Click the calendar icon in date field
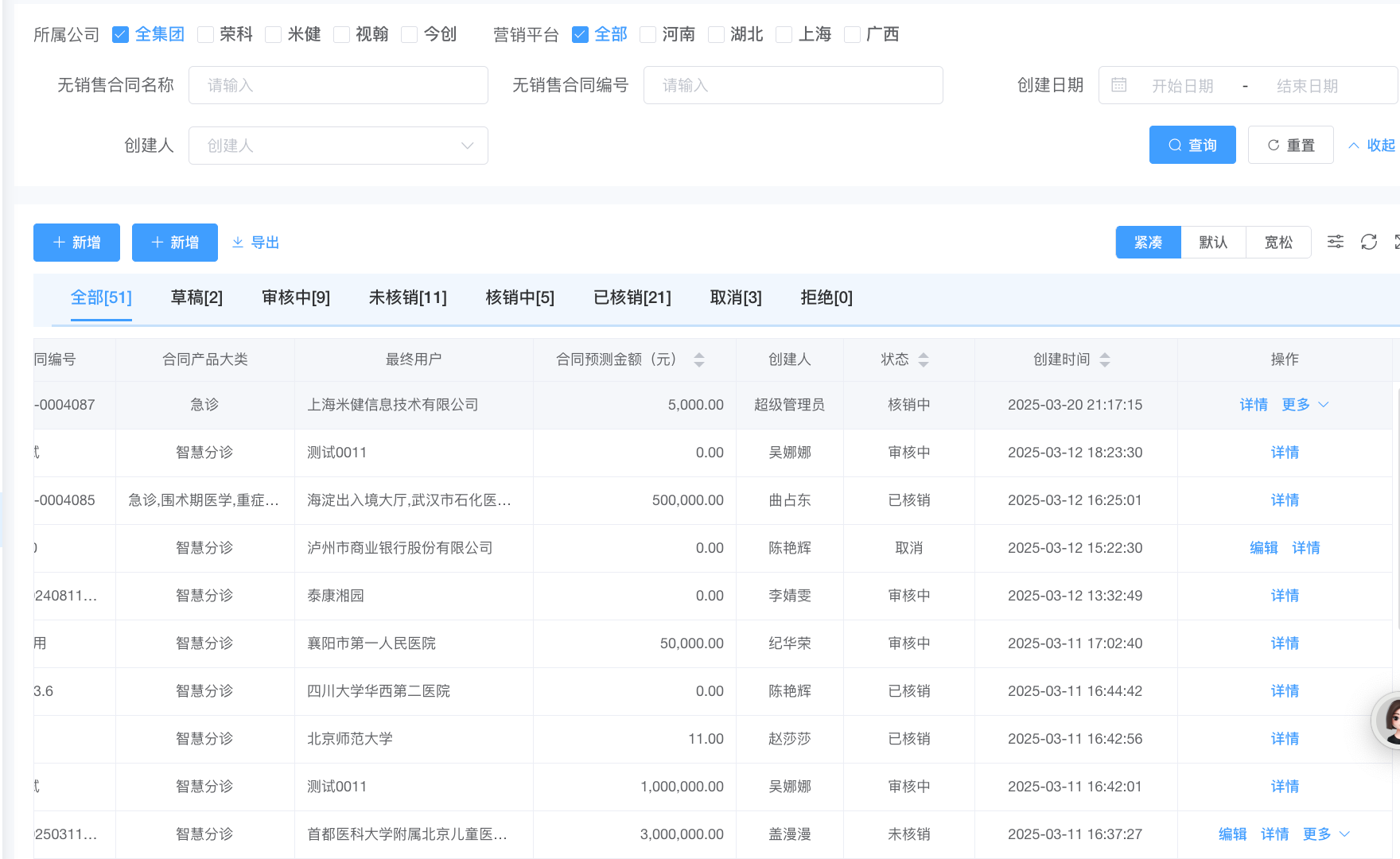The height and width of the screenshot is (859, 1400). tap(1118, 85)
